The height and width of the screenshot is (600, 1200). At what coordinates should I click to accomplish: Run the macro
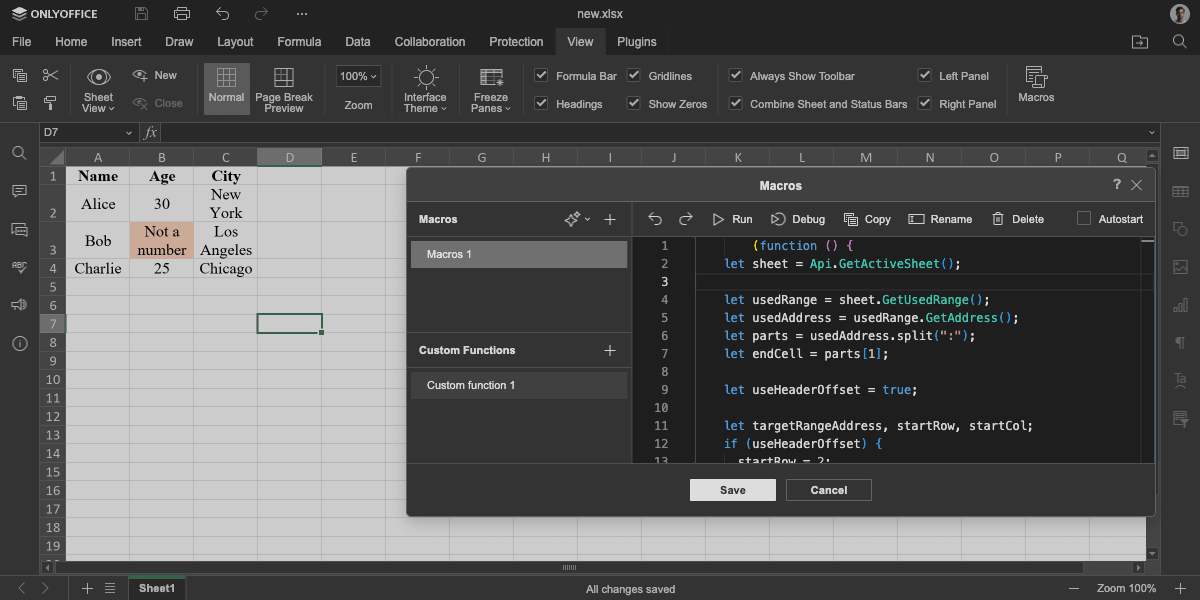pyautogui.click(x=732, y=219)
